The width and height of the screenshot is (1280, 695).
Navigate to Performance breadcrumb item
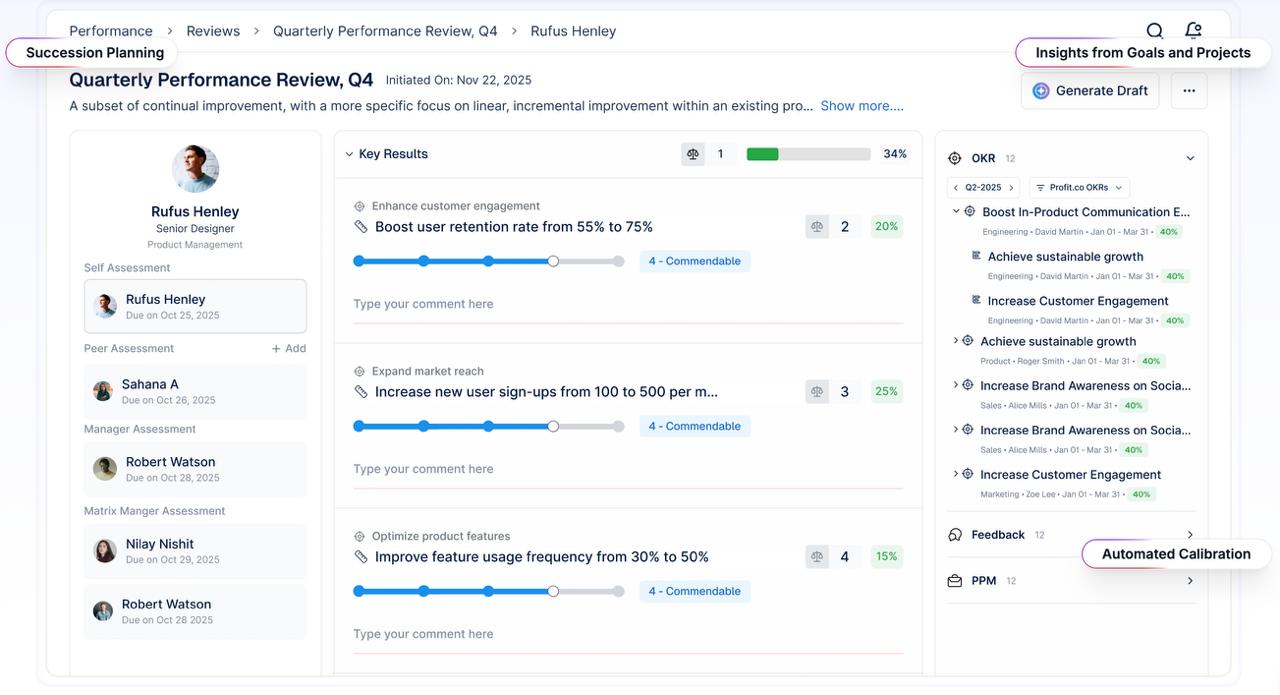point(111,31)
